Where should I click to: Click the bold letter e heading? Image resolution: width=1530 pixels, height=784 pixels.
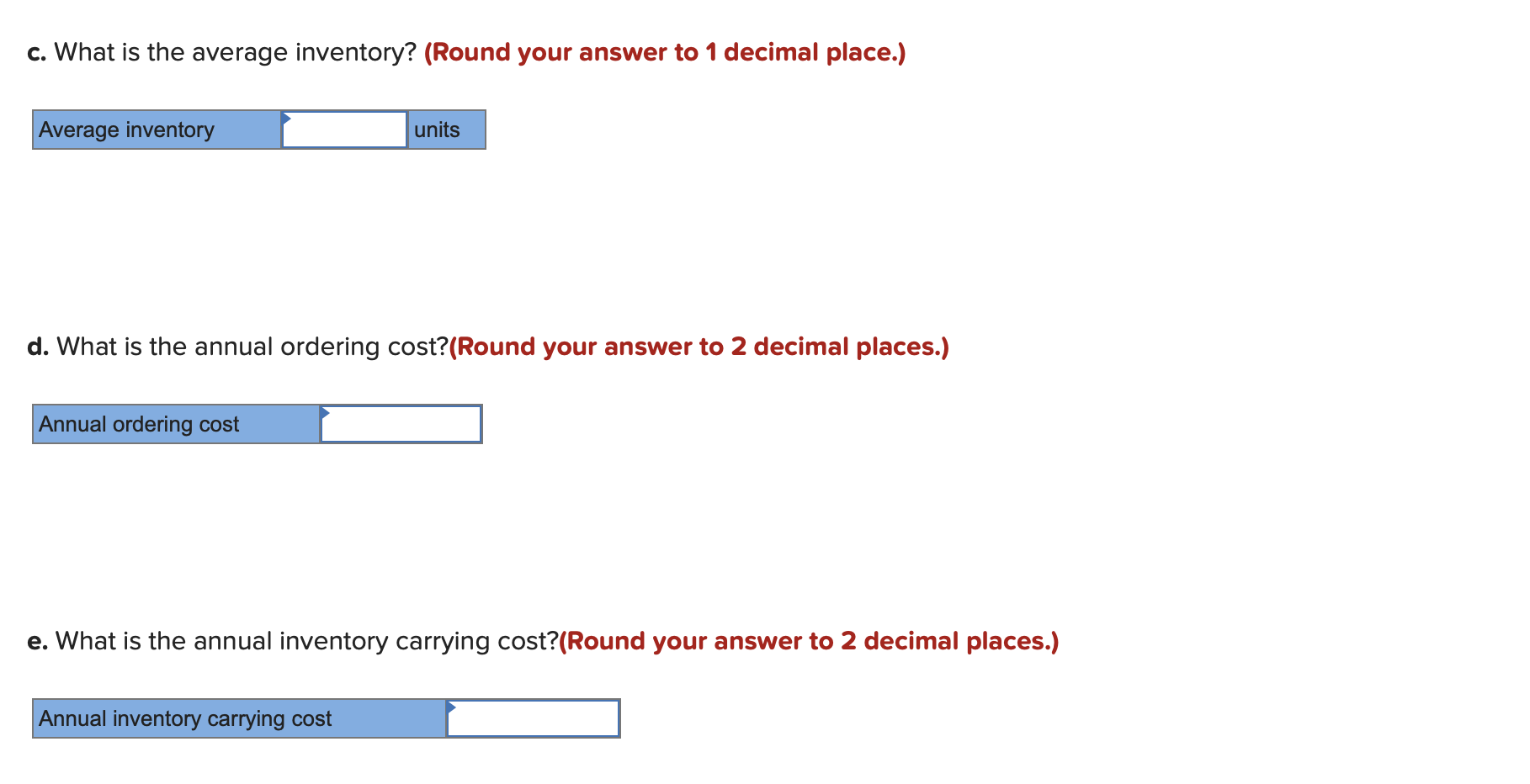36,641
